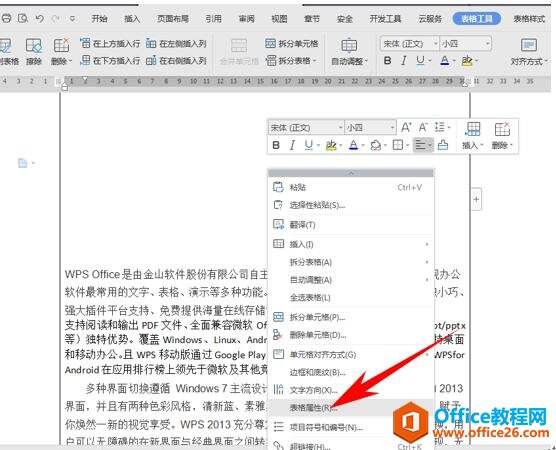Choose 粘贴 from context menu

350,187
